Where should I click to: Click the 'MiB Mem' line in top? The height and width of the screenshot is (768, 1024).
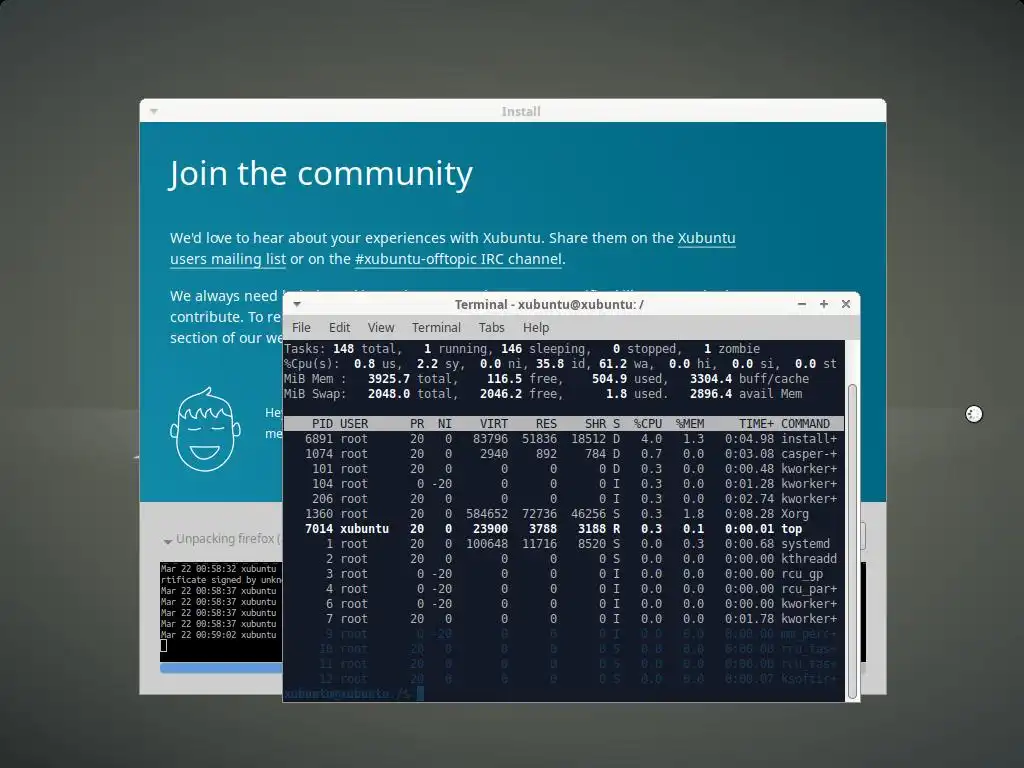click(547, 379)
